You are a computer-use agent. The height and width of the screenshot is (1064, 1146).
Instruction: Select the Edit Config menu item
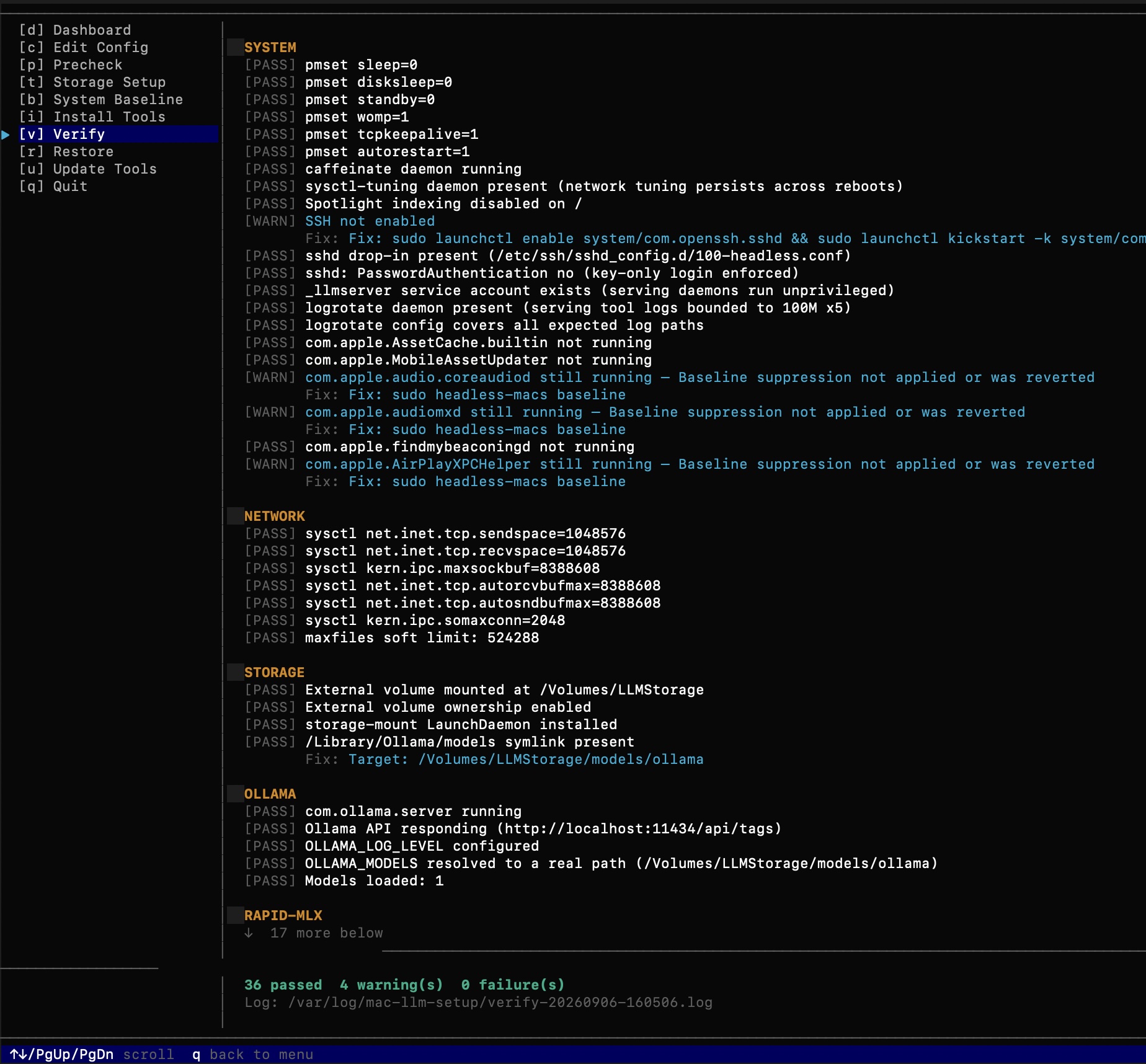(84, 47)
